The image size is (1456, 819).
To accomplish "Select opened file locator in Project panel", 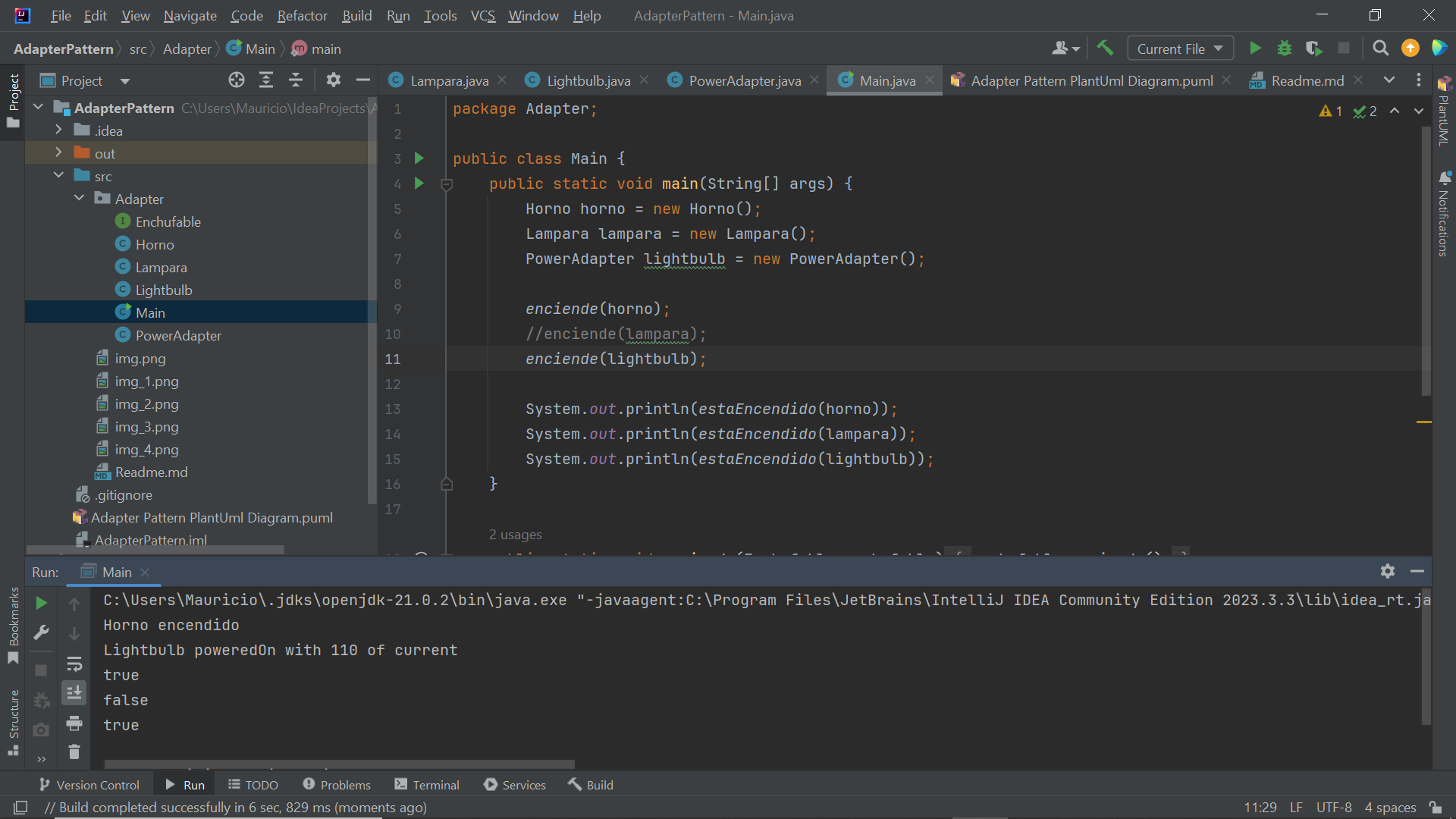I will [x=237, y=80].
